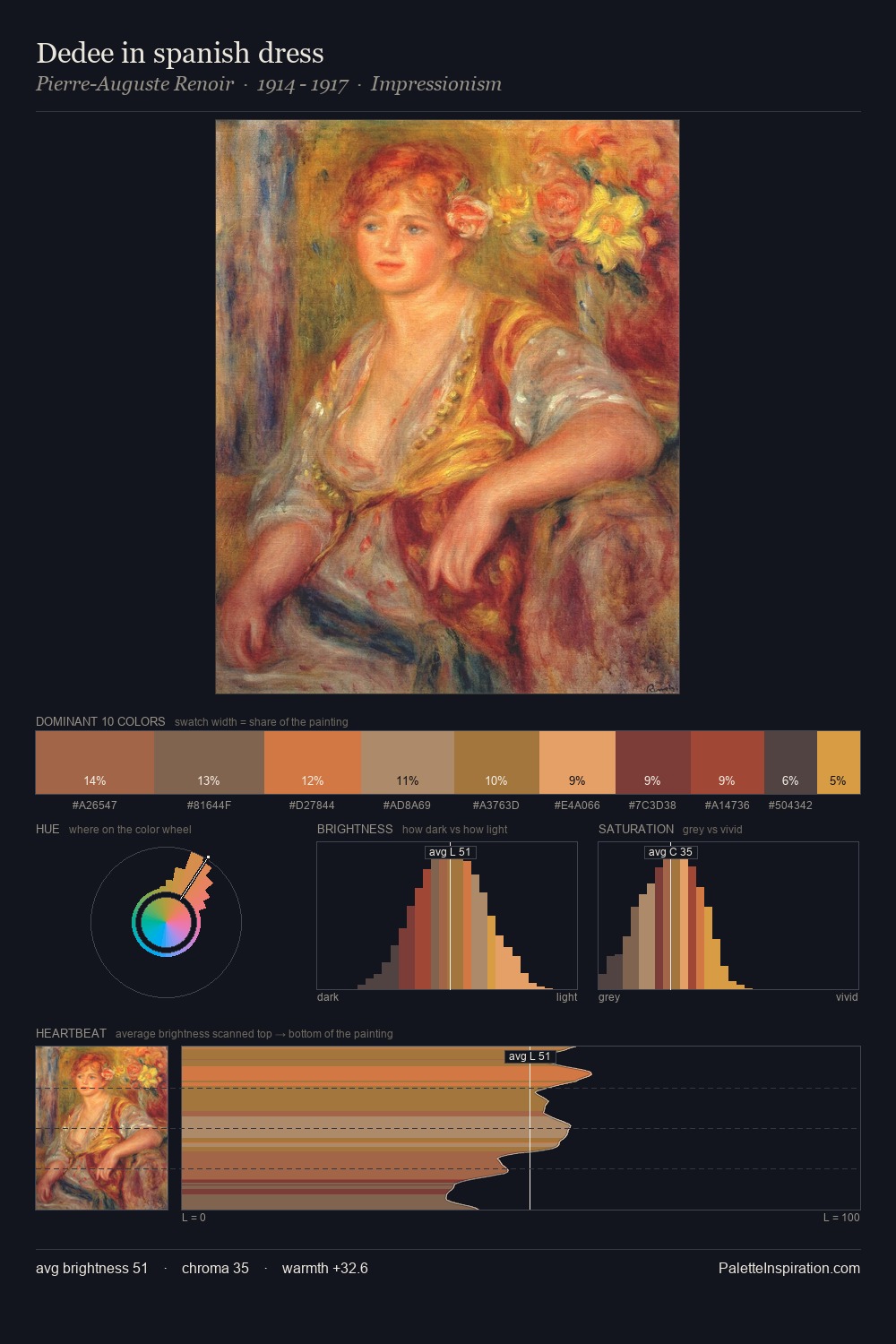Viewport: 896px width, 1344px height.
Task: Click the '#504342' hex code text below swatches
Action: click(x=790, y=806)
